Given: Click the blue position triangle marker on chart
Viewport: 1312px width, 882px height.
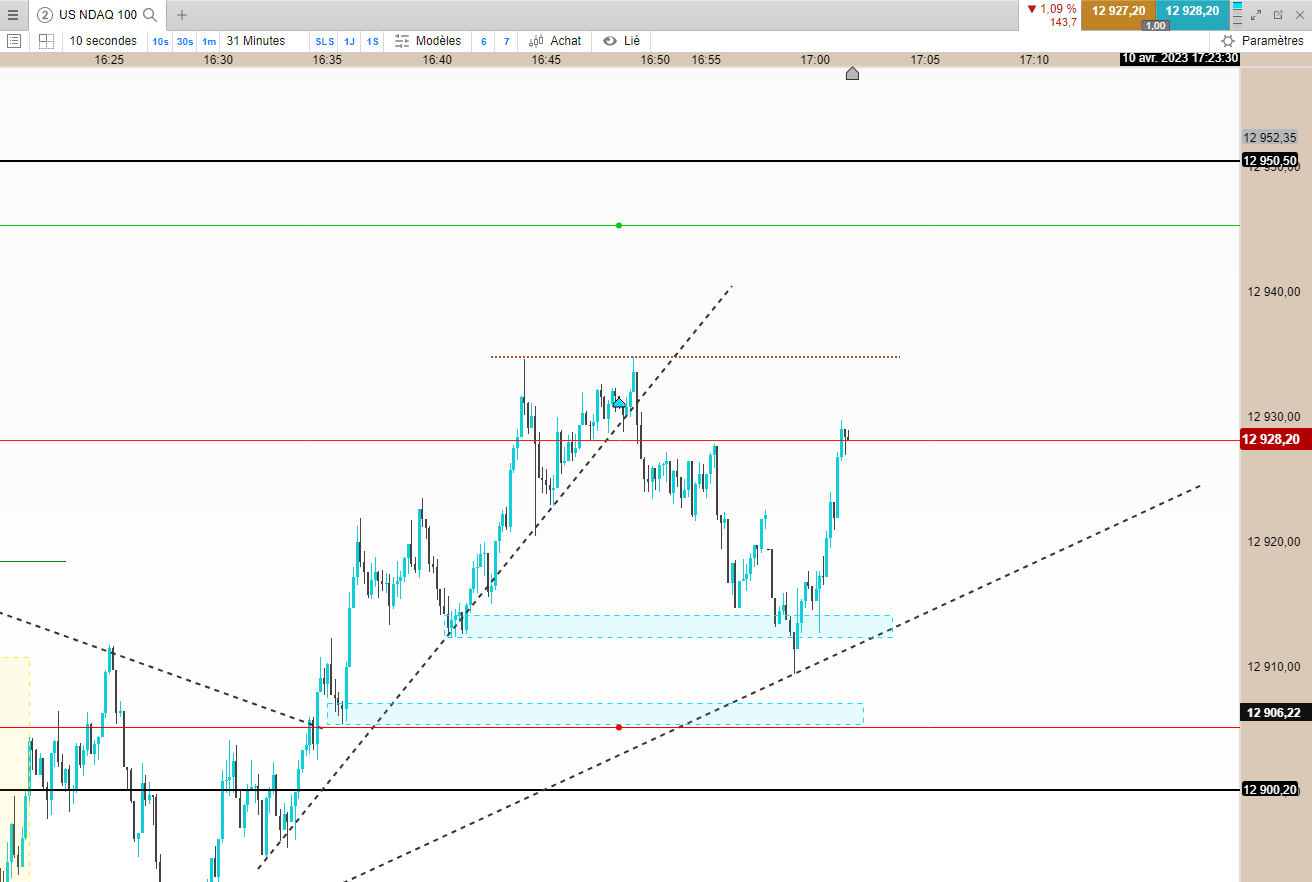Looking at the screenshot, I should tap(619, 402).
